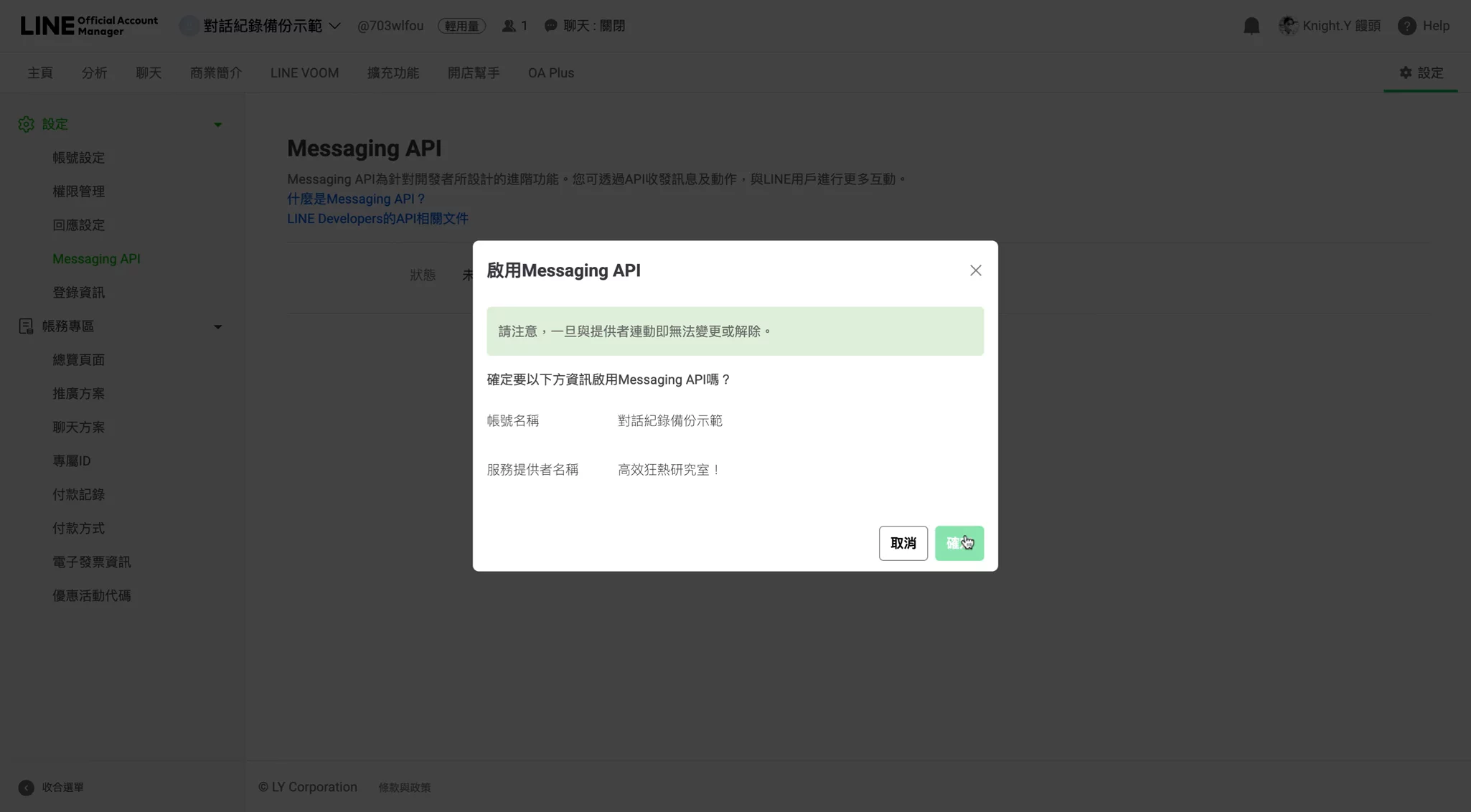This screenshot has width=1471, height=812.
Task: Confirm enabling Messaging API with green button
Action: point(959,543)
